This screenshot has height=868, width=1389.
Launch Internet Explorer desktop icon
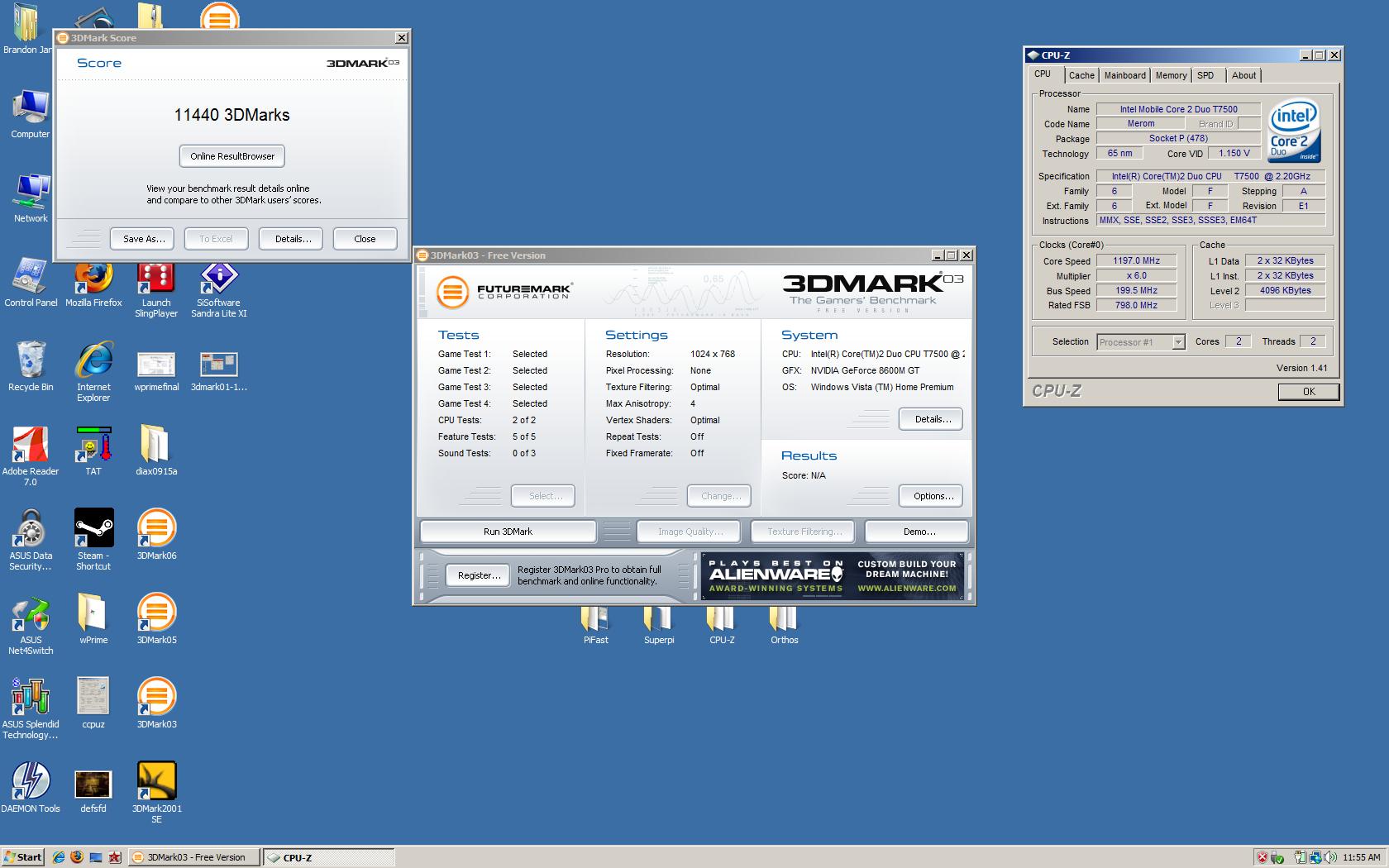(x=93, y=372)
